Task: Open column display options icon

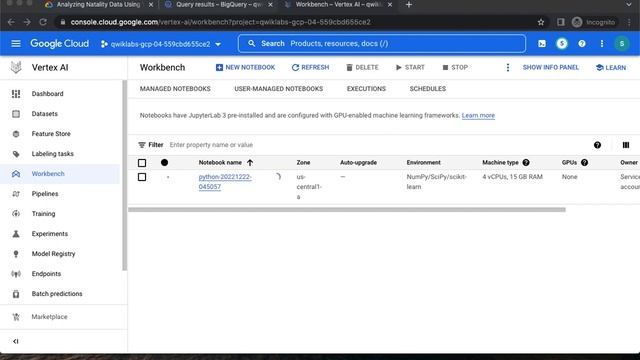Action: pyautogui.click(x=626, y=145)
